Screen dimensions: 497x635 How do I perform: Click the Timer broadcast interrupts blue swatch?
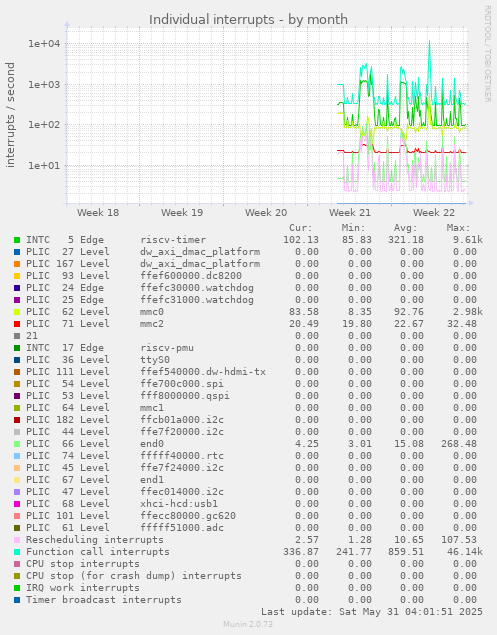(x=17, y=600)
